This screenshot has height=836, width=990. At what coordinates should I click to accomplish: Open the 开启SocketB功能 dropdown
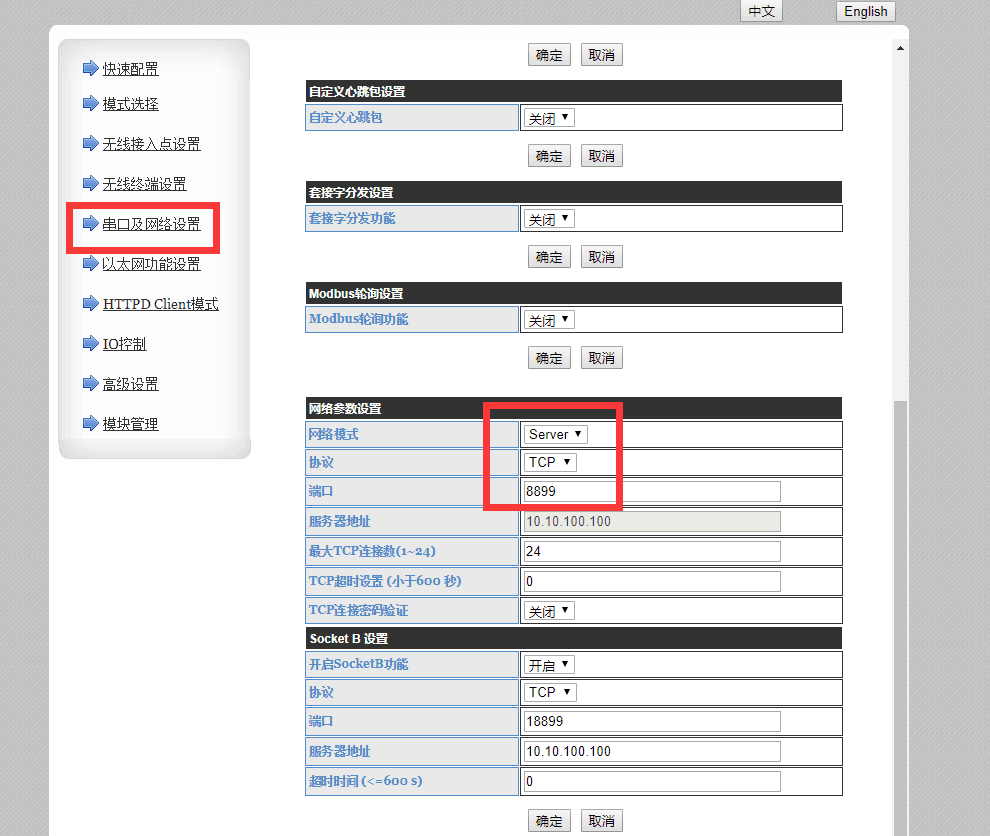549,664
